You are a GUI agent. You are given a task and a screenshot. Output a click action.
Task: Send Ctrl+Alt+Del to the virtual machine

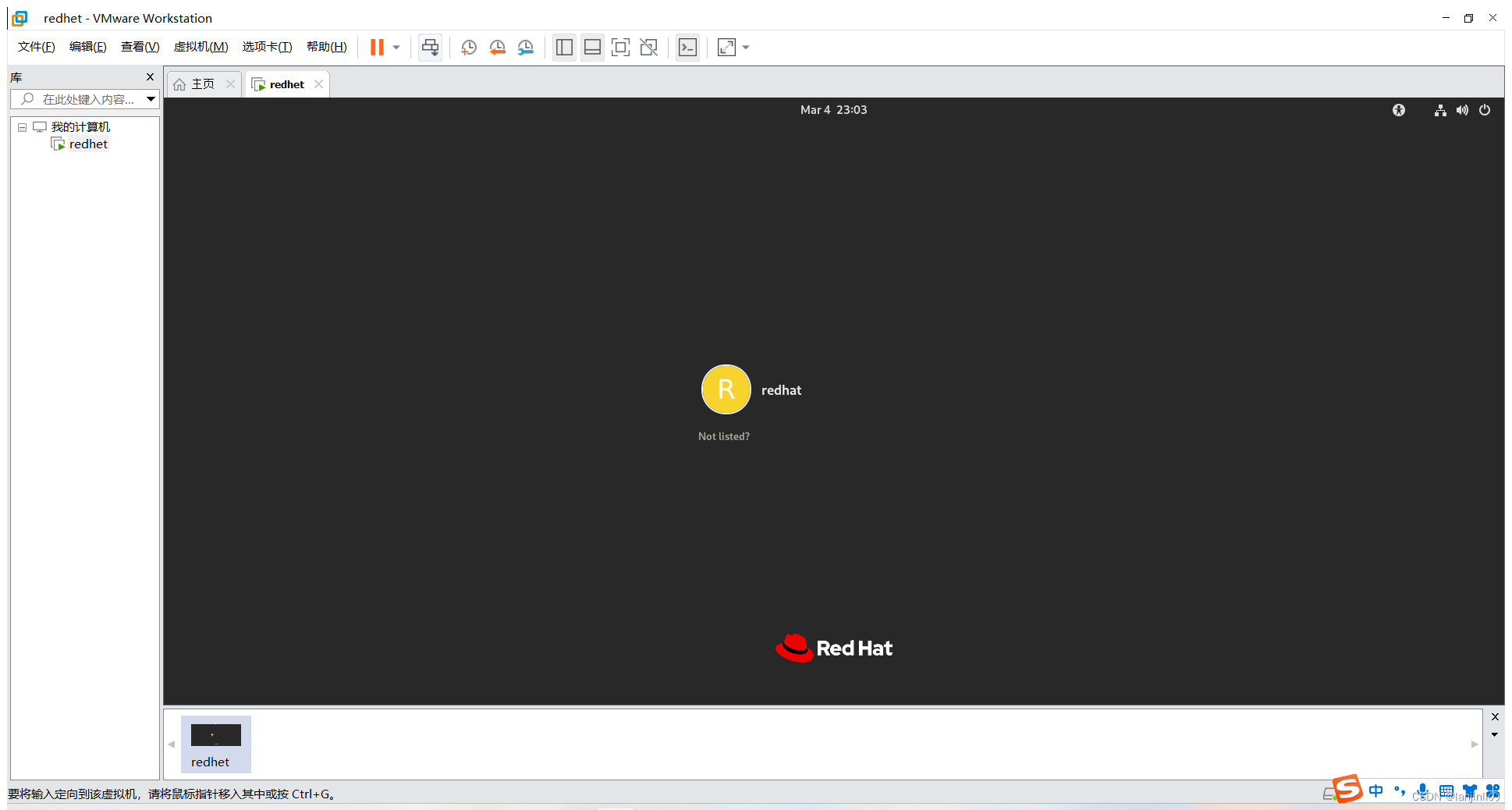[x=430, y=48]
